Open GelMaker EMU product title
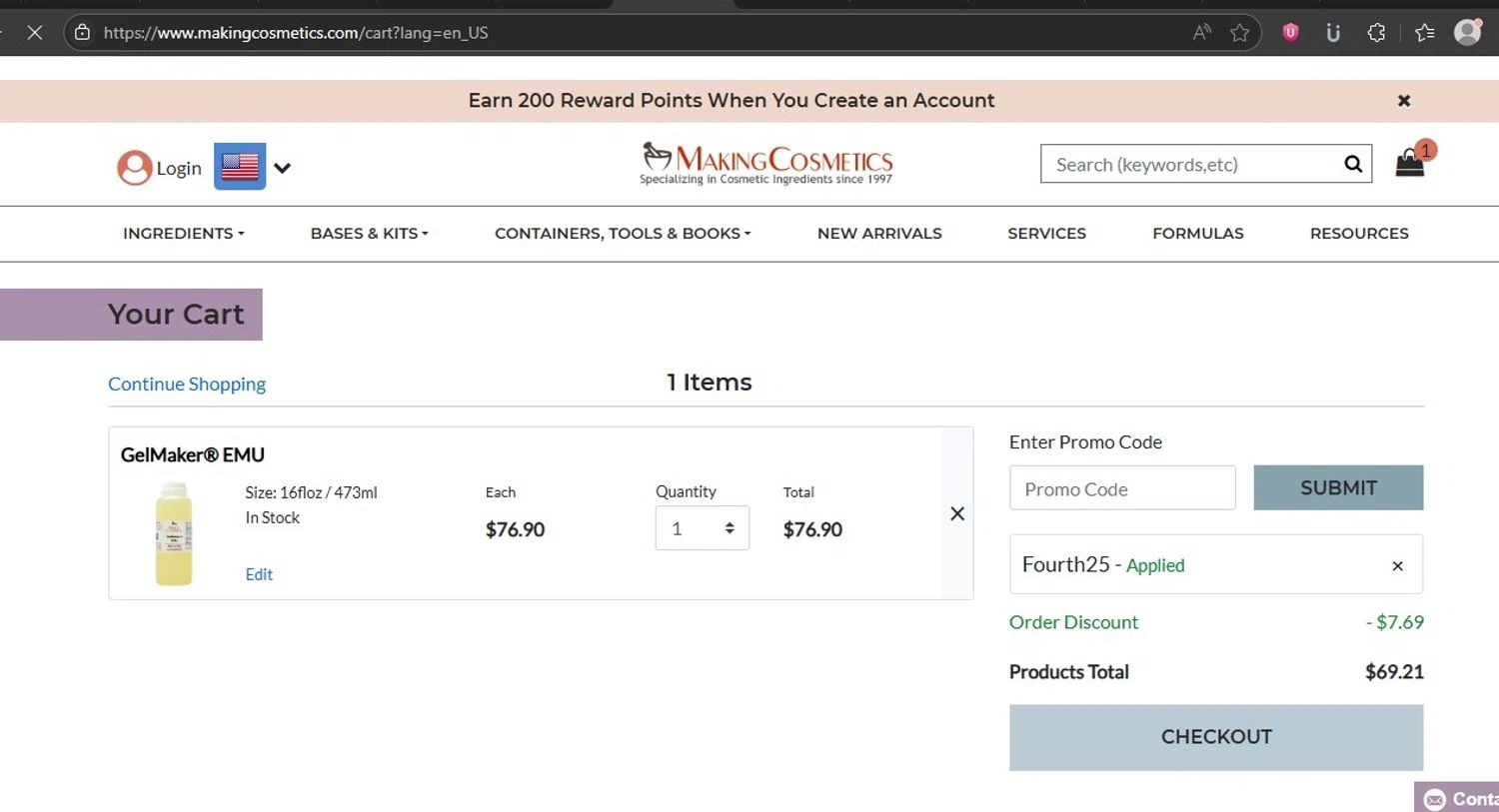Viewport: 1499px width, 812px height. [x=193, y=455]
